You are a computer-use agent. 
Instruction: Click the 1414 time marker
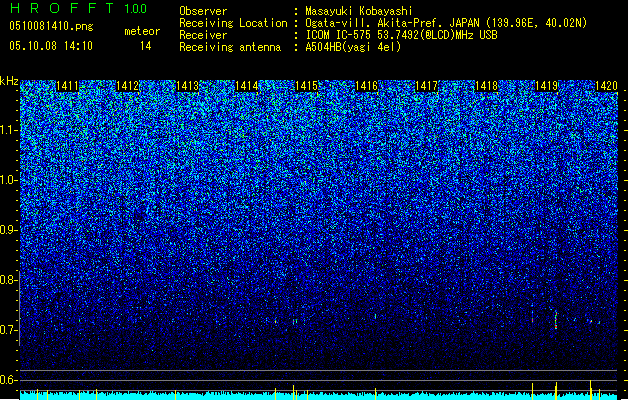click(x=247, y=86)
